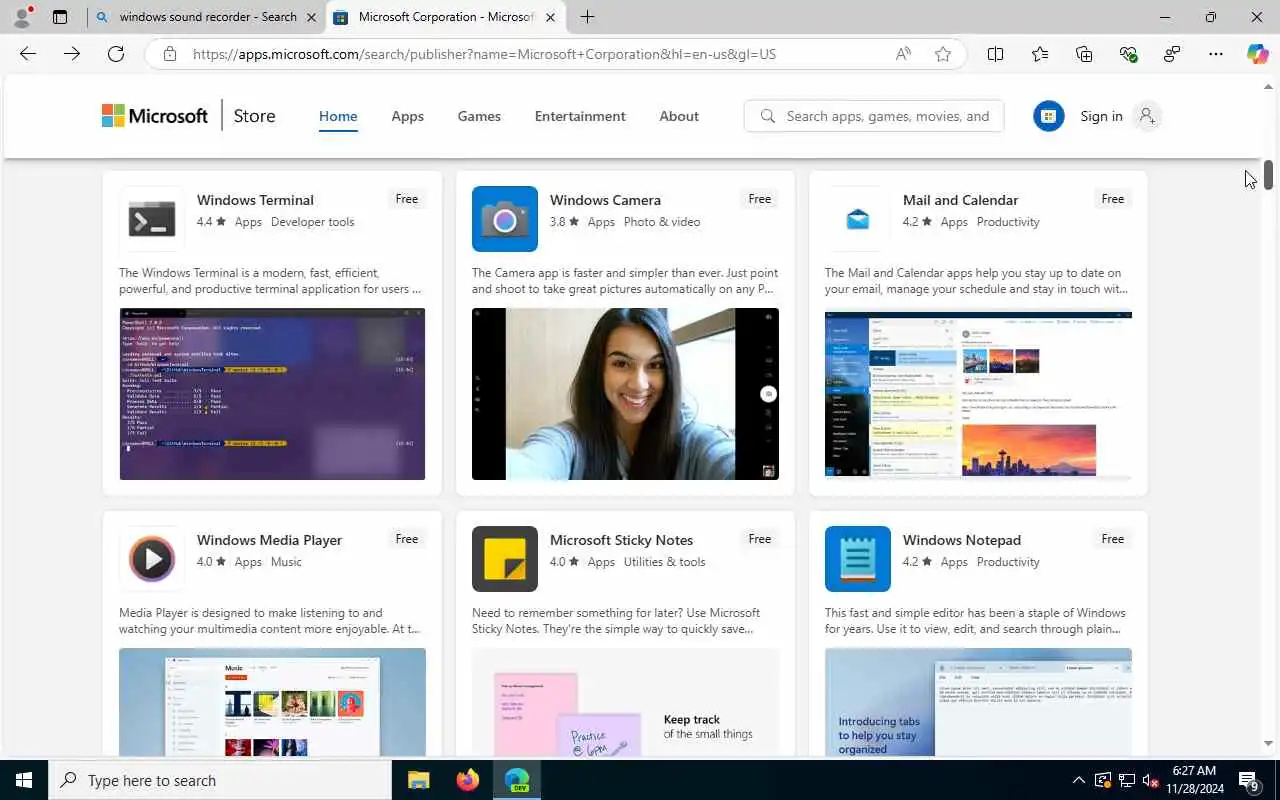Screen dimensions: 1280x800
Task: Click the Mail and Calendar app icon
Action: (x=858, y=219)
